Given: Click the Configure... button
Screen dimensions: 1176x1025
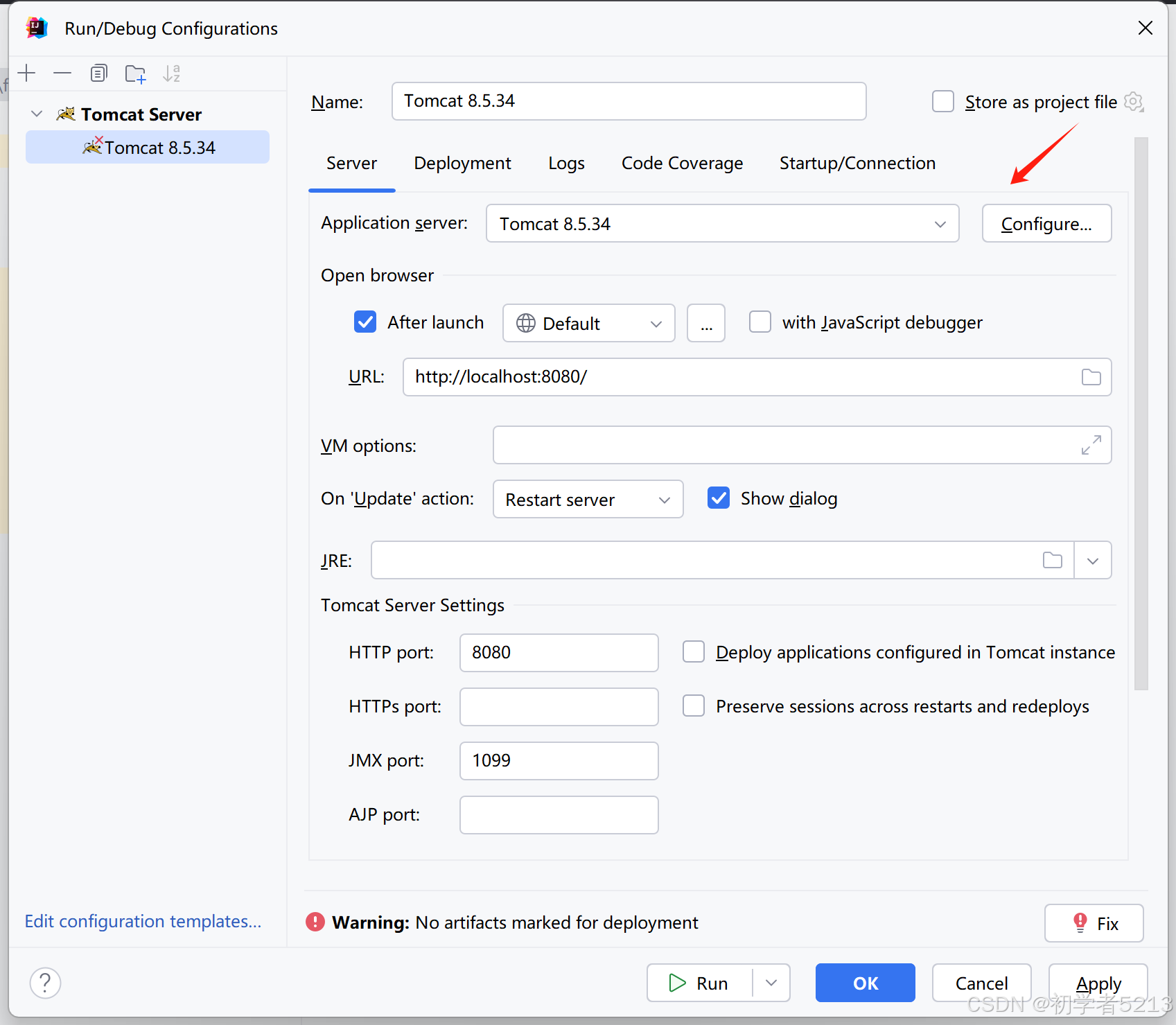Looking at the screenshot, I should pos(1046,223).
